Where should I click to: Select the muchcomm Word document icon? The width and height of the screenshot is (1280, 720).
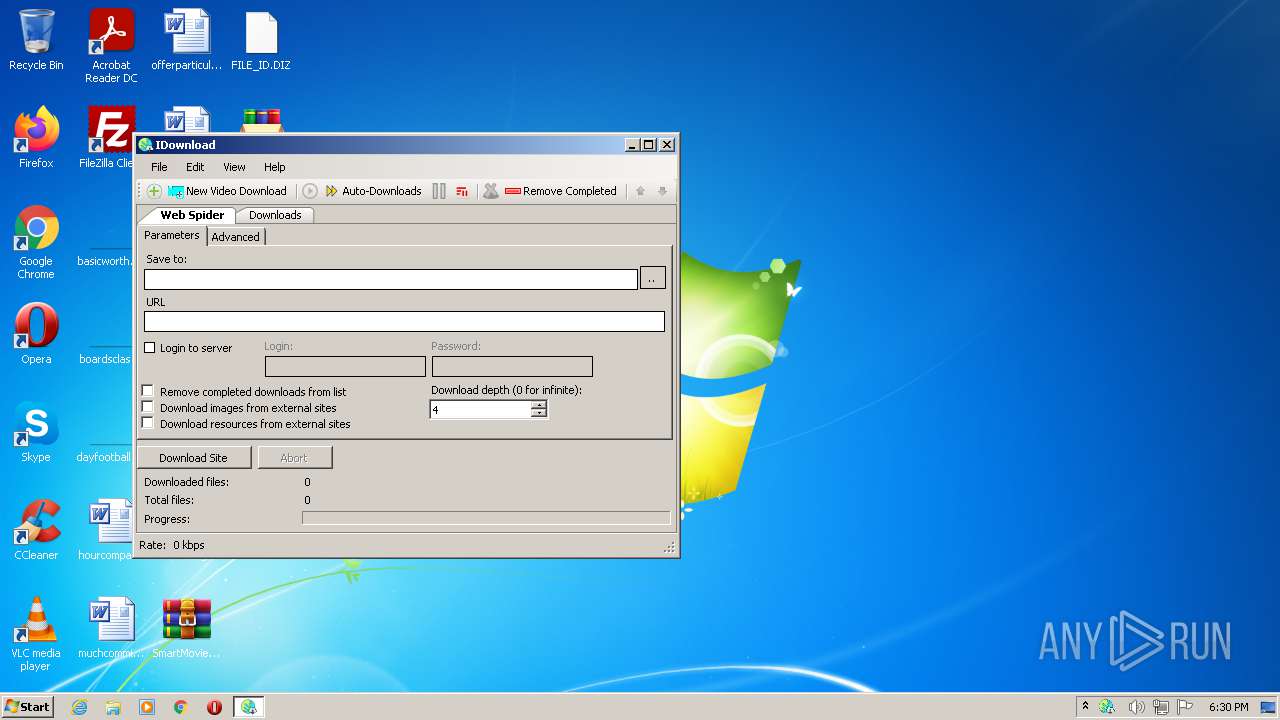pos(111,628)
